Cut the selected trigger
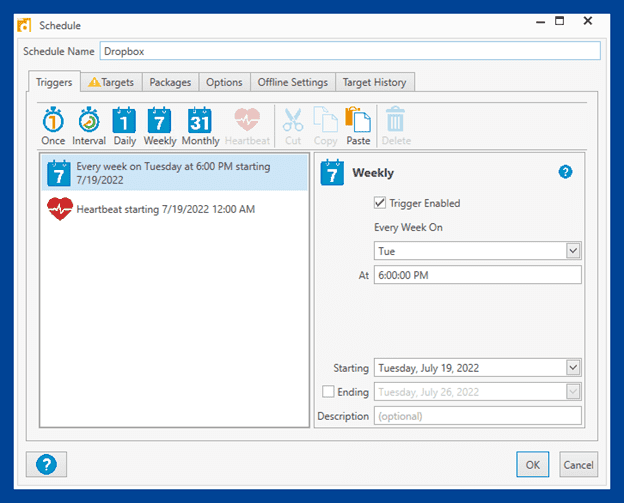 293,126
